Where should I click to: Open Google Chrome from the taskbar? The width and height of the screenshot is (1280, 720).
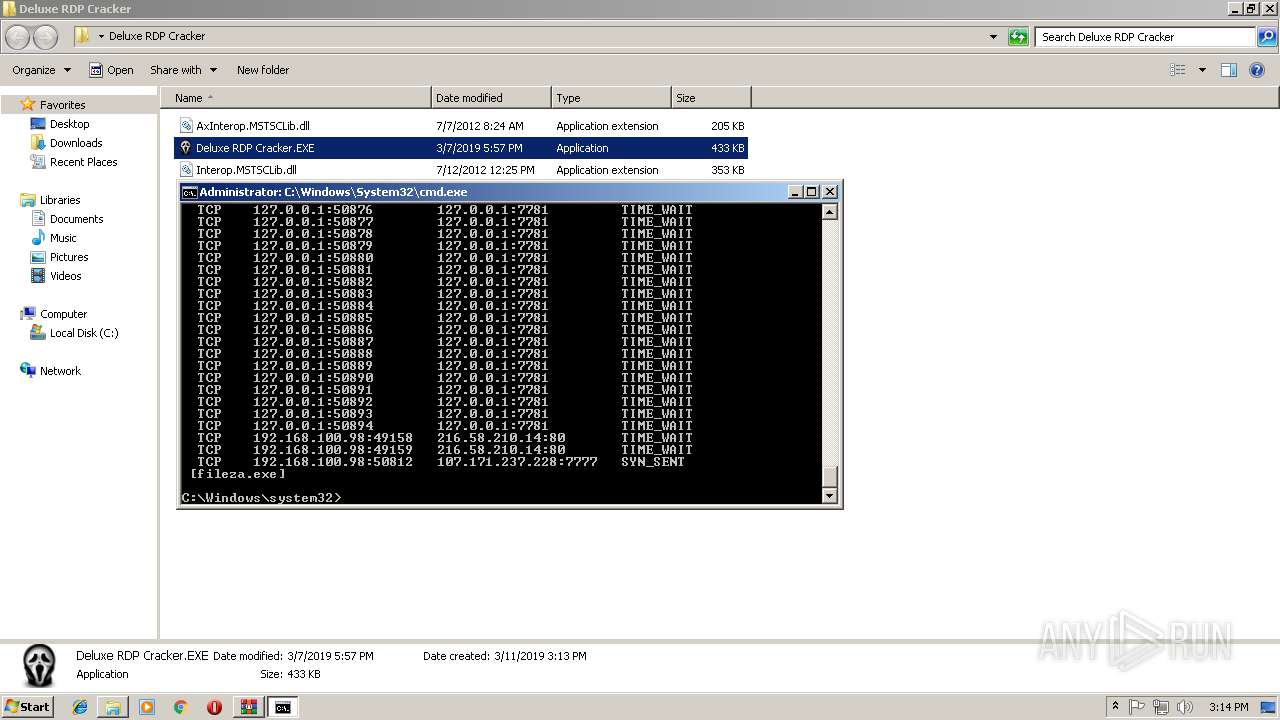point(181,707)
